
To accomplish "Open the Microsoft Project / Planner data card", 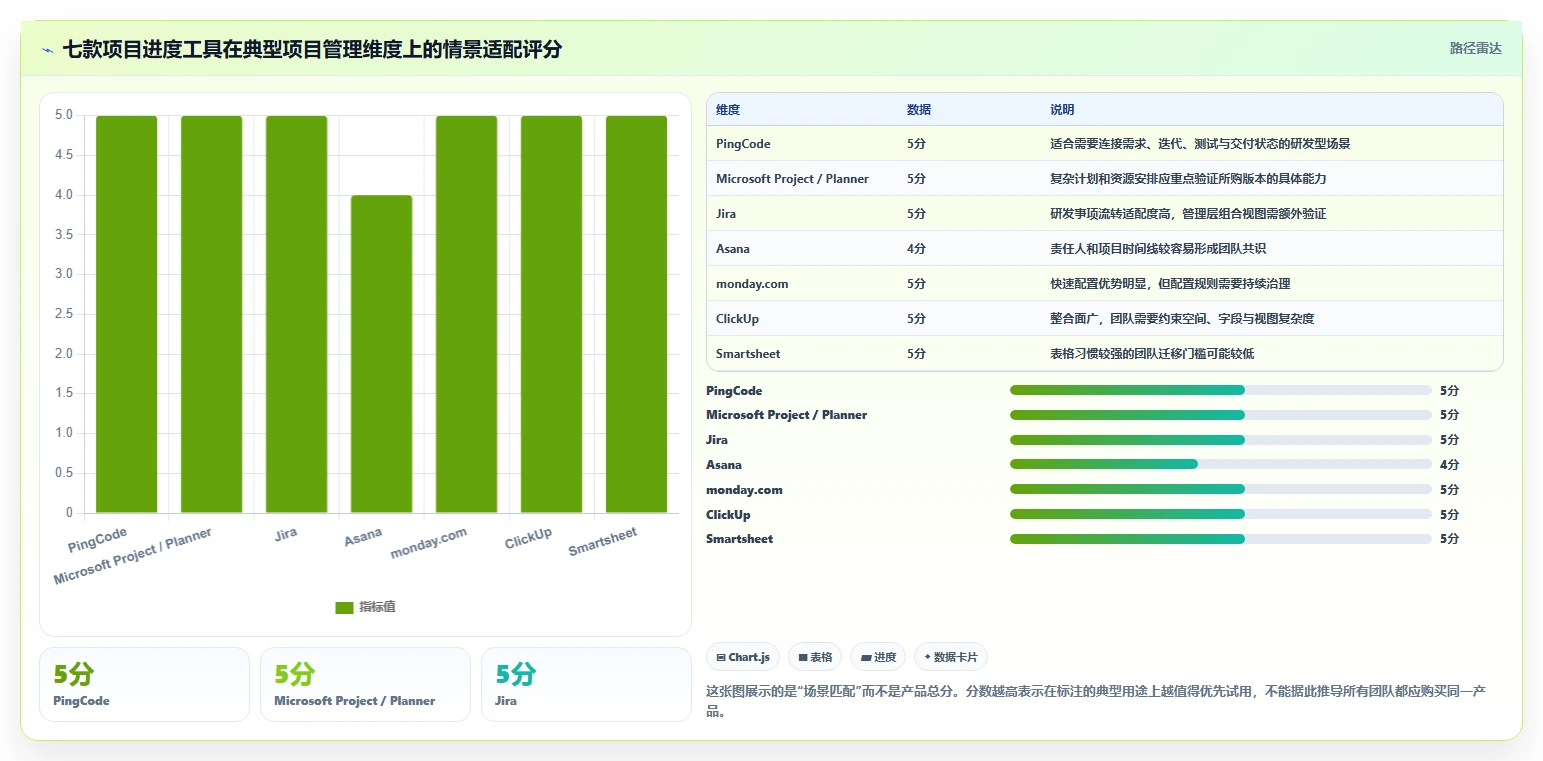I will (x=365, y=684).
